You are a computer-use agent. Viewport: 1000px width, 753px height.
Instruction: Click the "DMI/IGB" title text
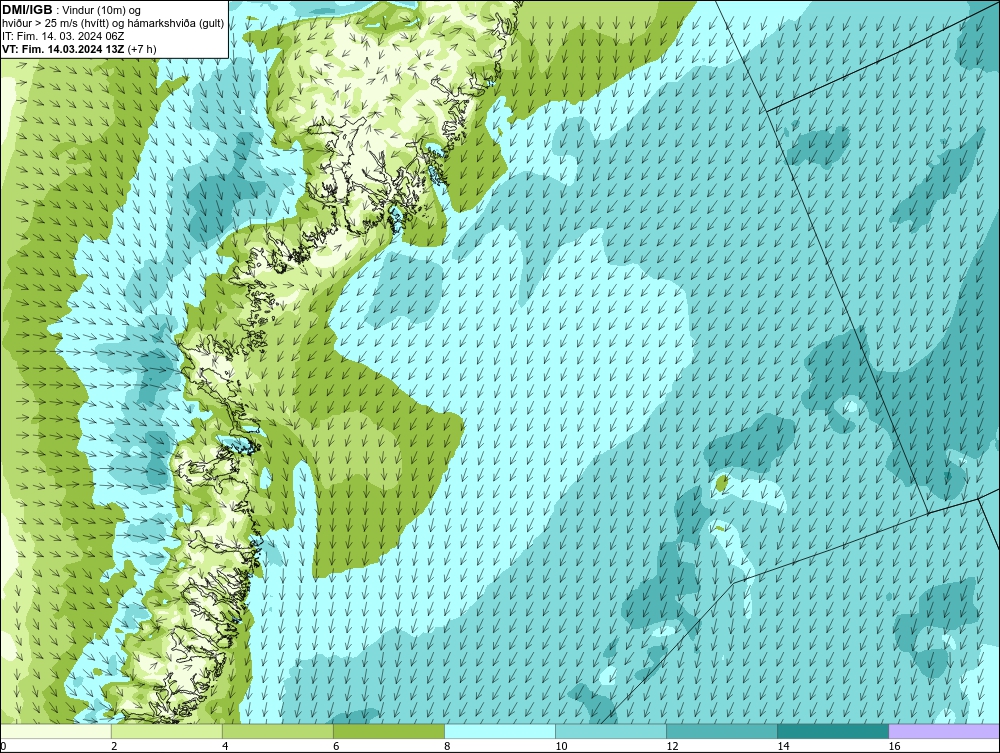pyautogui.click(x=27, y=10)
